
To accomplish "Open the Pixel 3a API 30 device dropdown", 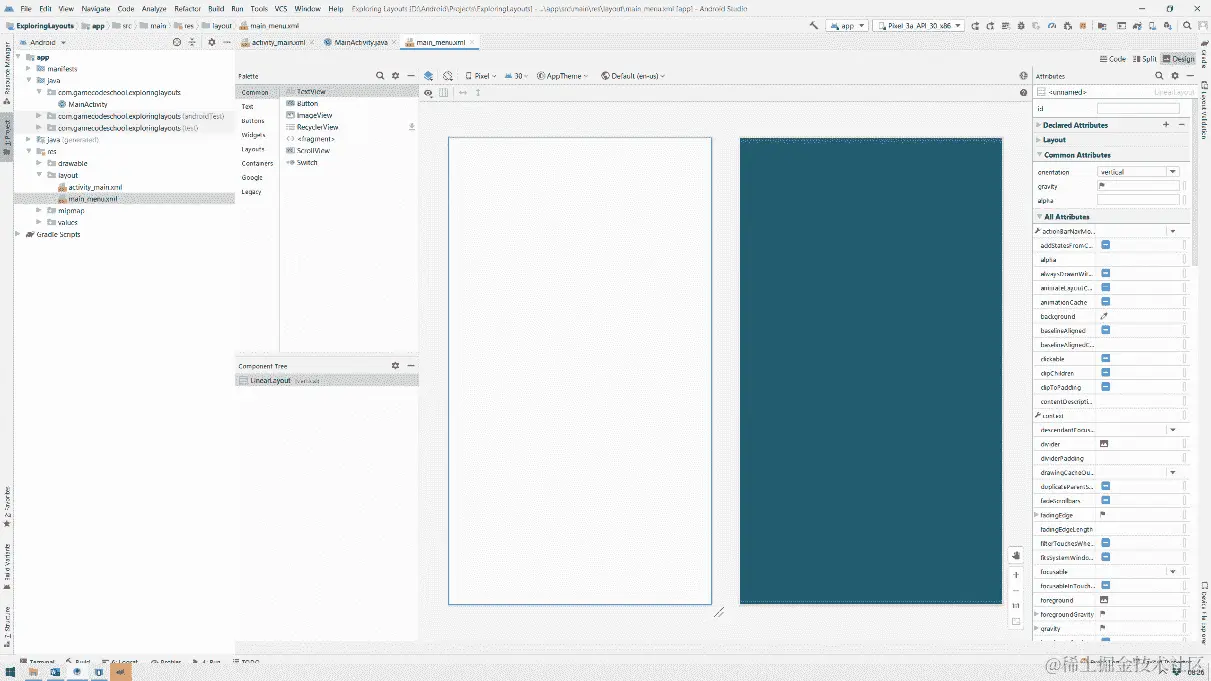I will click(918, 25).
